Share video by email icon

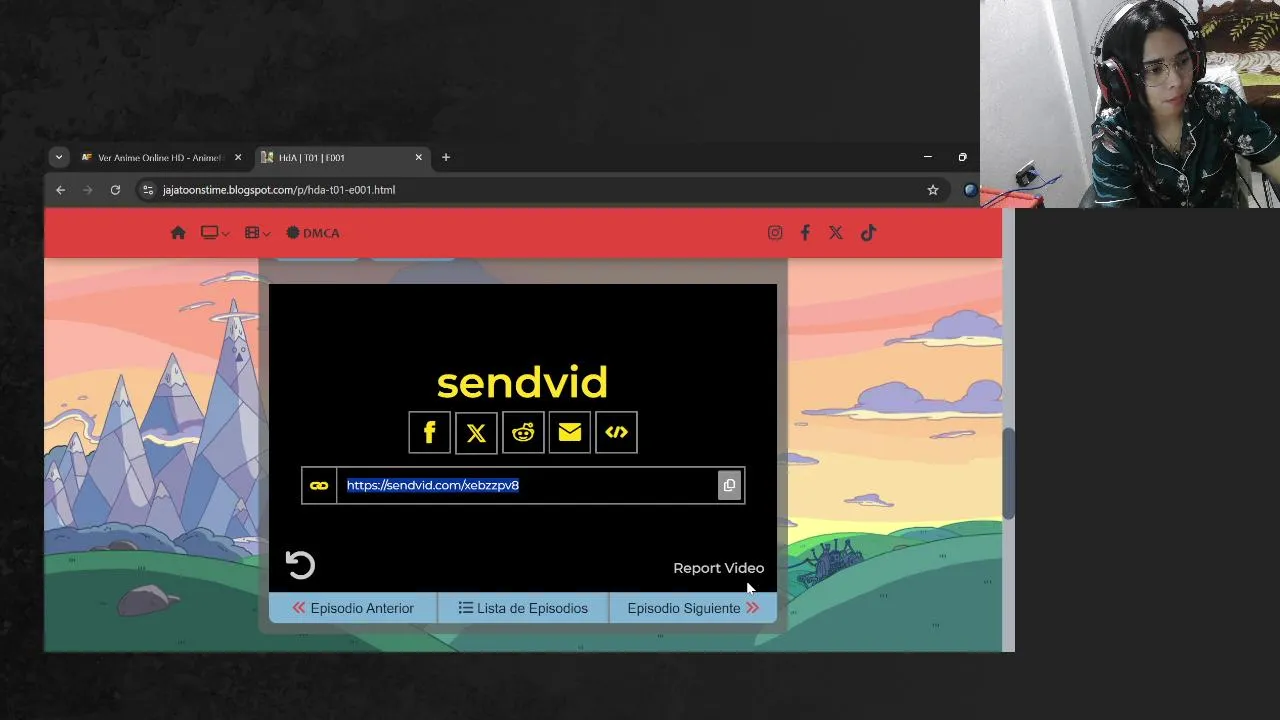coord(570,432)
